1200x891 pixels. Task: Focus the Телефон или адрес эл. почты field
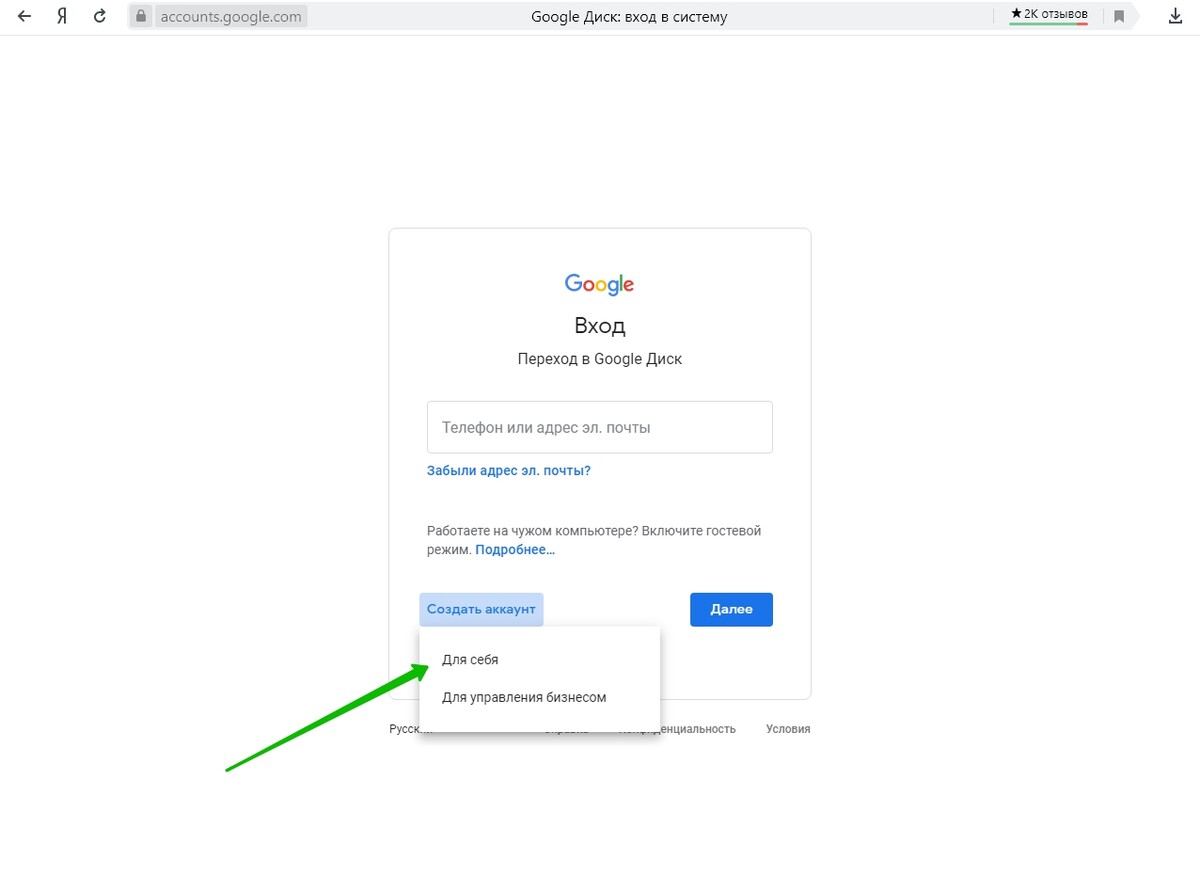point(600,427)
